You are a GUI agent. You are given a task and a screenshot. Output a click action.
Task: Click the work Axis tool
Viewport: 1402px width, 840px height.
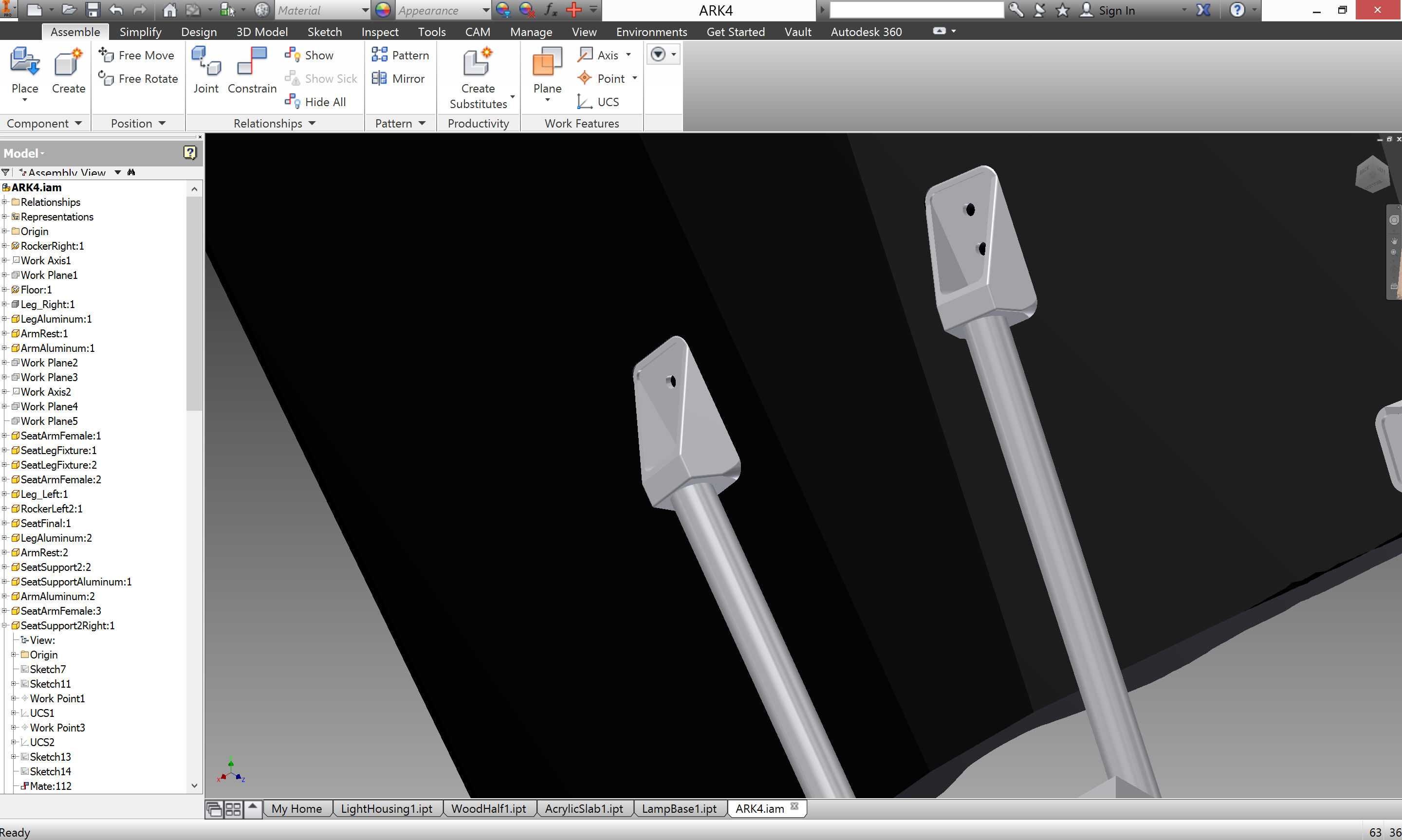(x=598, y=55)
